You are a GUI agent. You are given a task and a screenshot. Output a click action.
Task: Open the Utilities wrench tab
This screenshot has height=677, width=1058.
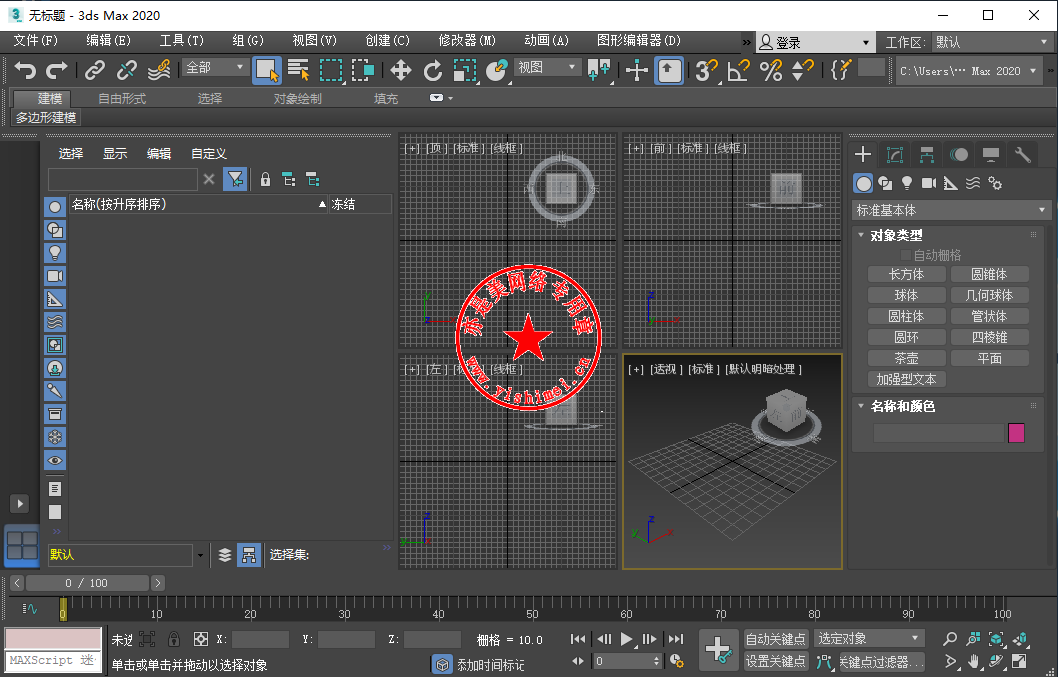click(x=1022, y=155)
